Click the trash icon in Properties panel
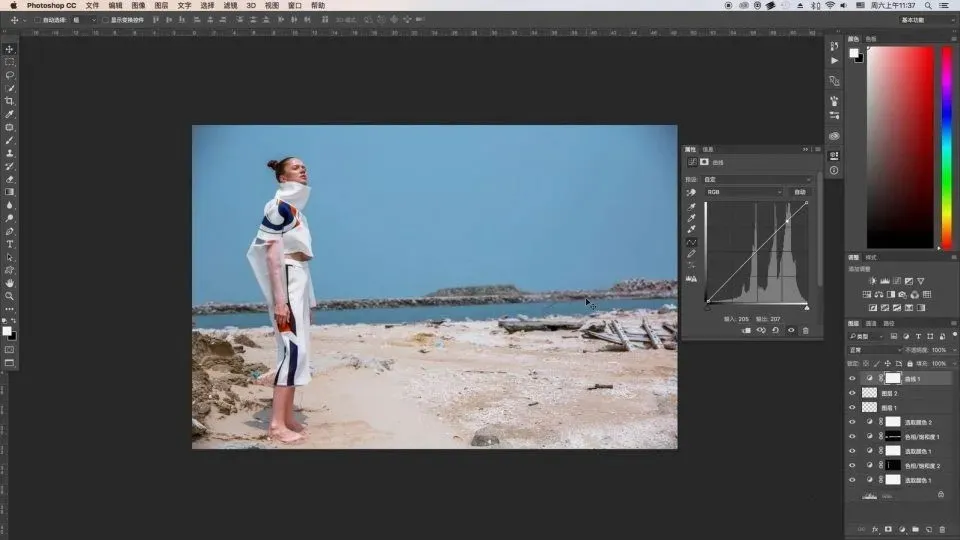This screenshot has width=960, height=540. [805, 330]
